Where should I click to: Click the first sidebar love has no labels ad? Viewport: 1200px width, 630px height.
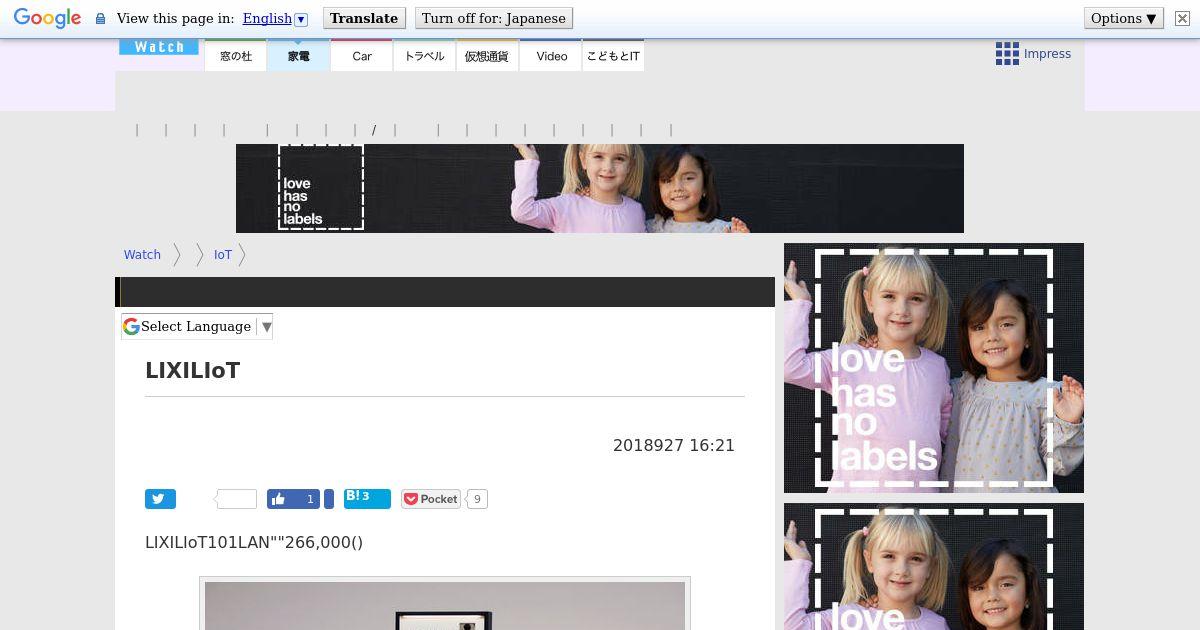(x=934, y=368)
